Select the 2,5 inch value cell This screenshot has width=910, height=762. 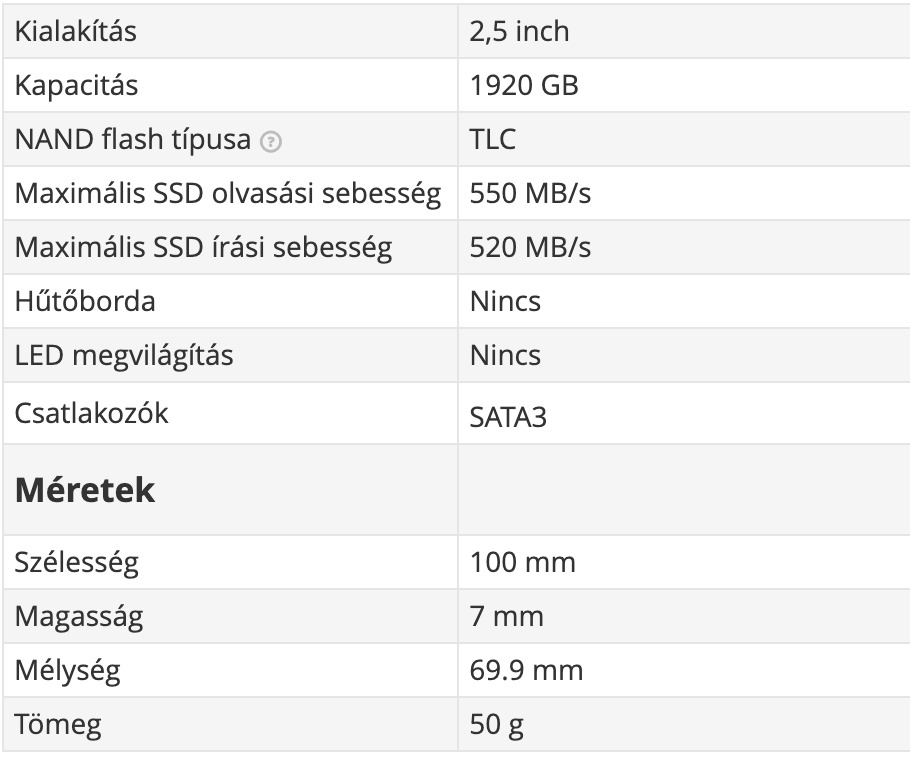point(519,31)
